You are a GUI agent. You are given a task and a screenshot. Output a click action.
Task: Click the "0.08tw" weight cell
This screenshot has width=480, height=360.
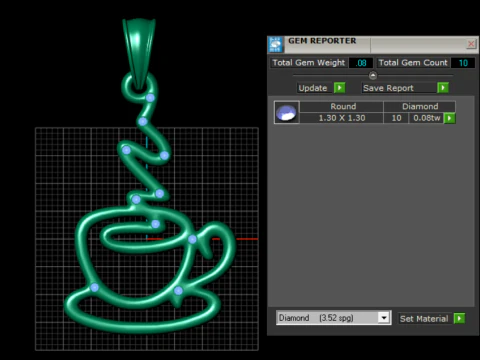(427, 118)
